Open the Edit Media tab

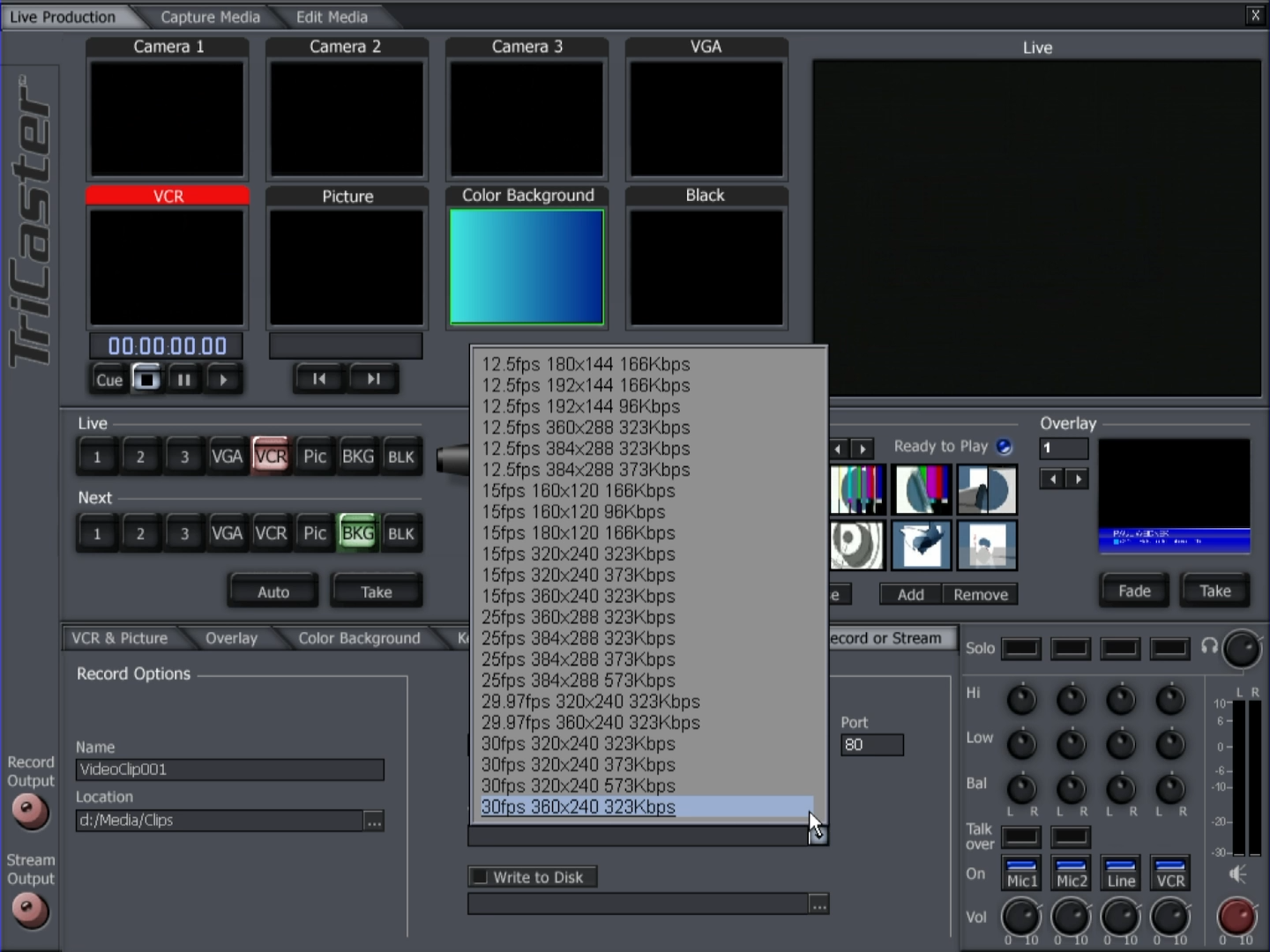[x=332, y=17]
